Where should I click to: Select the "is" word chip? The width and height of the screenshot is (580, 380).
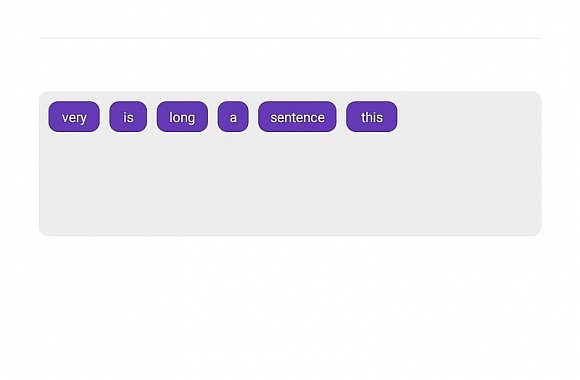click(128, 117)
